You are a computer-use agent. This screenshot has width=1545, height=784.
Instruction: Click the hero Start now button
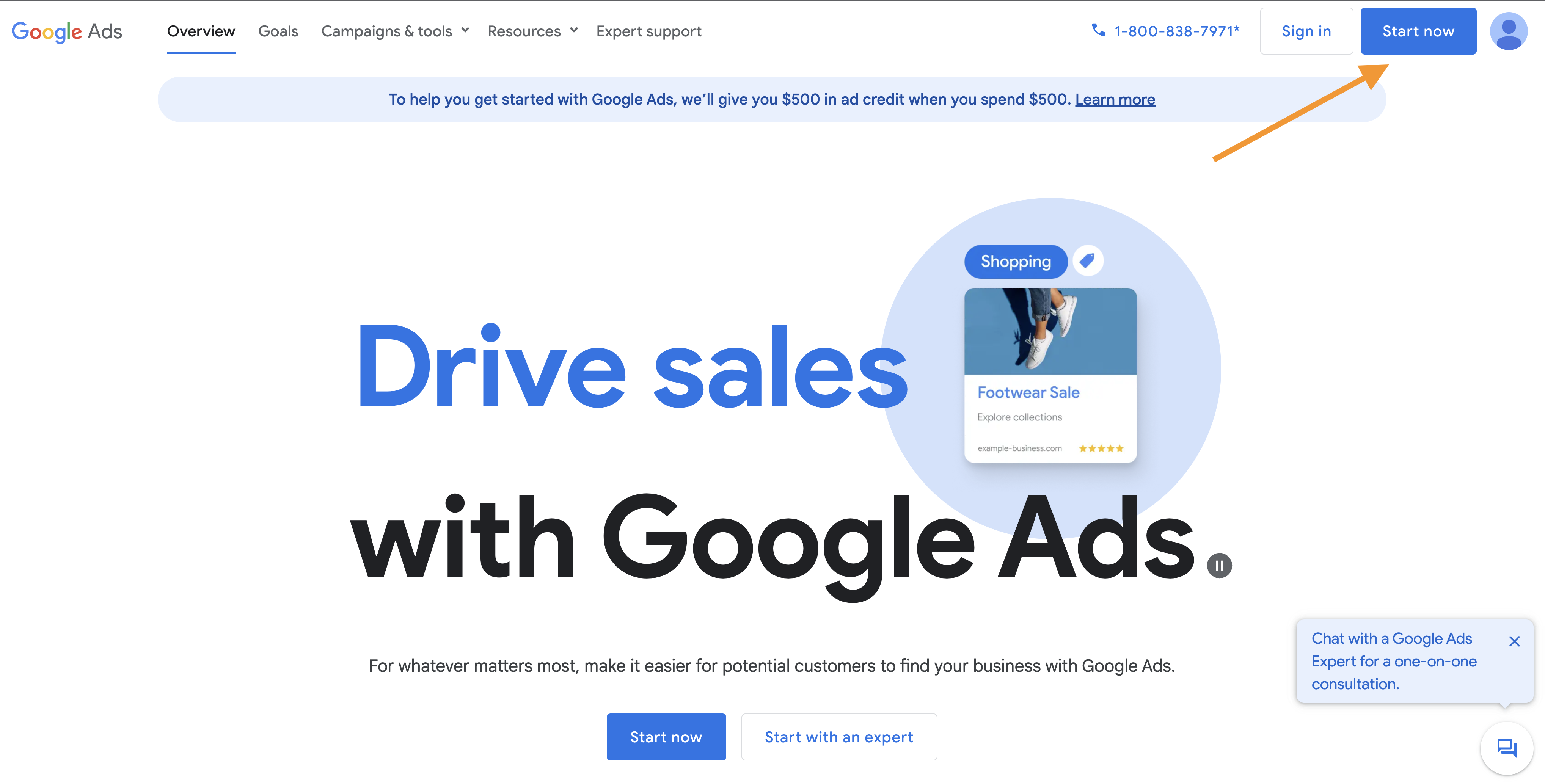pos(666,737)
